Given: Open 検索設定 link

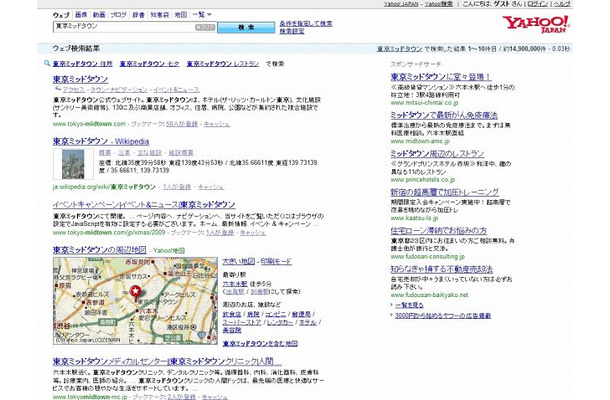Looking at the screenshot, I should click(292, 31).
